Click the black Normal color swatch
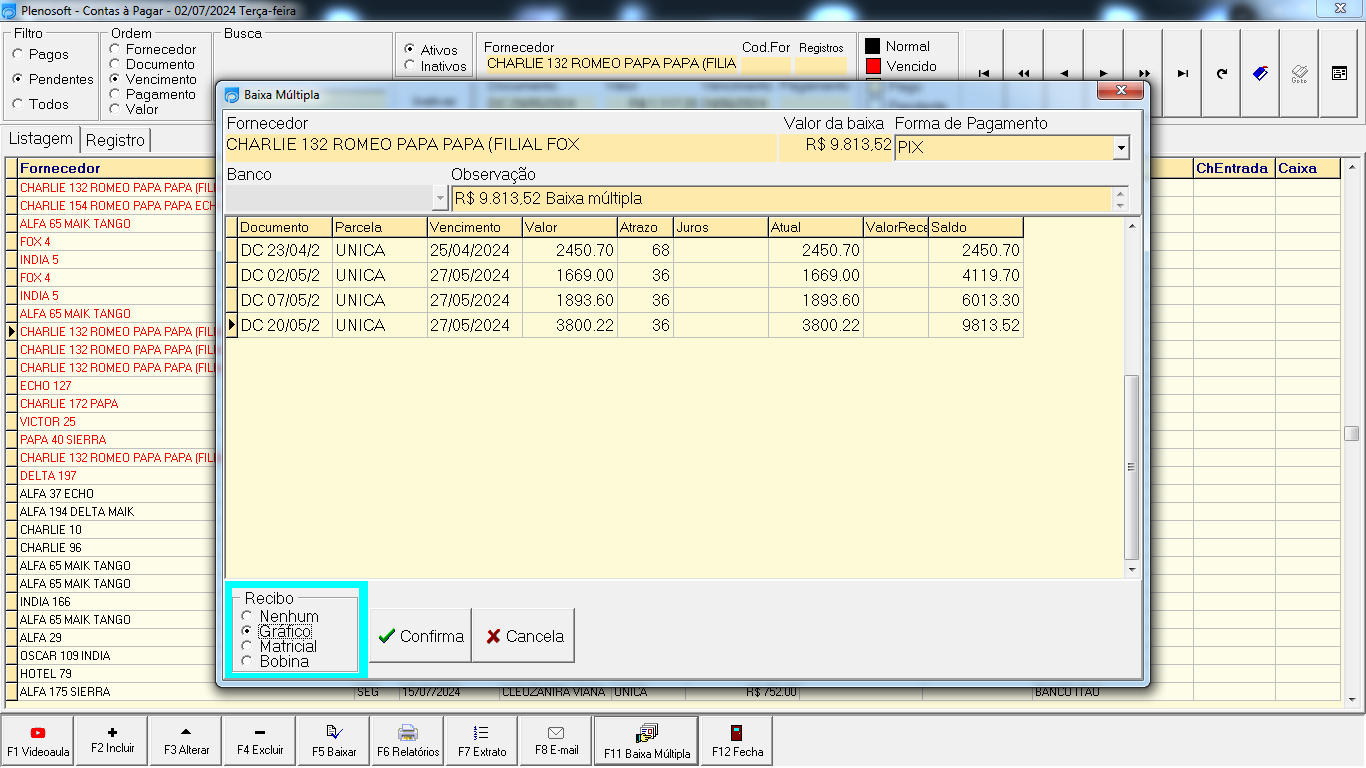This screenshot has height=768, width=1366. (872, 46)
